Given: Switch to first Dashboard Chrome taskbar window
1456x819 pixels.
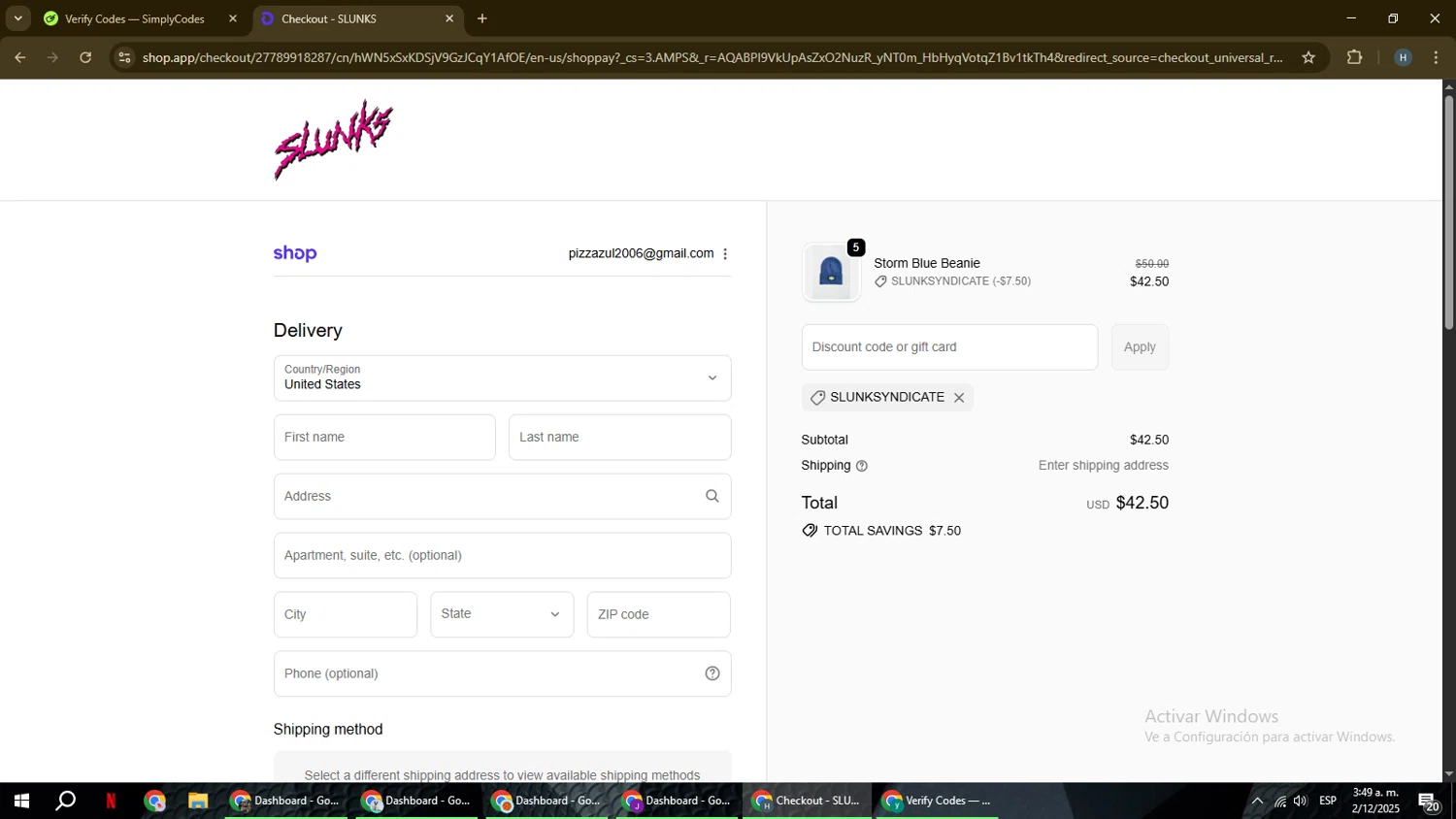Looking at the screenshot, I should tap(285, 801).
